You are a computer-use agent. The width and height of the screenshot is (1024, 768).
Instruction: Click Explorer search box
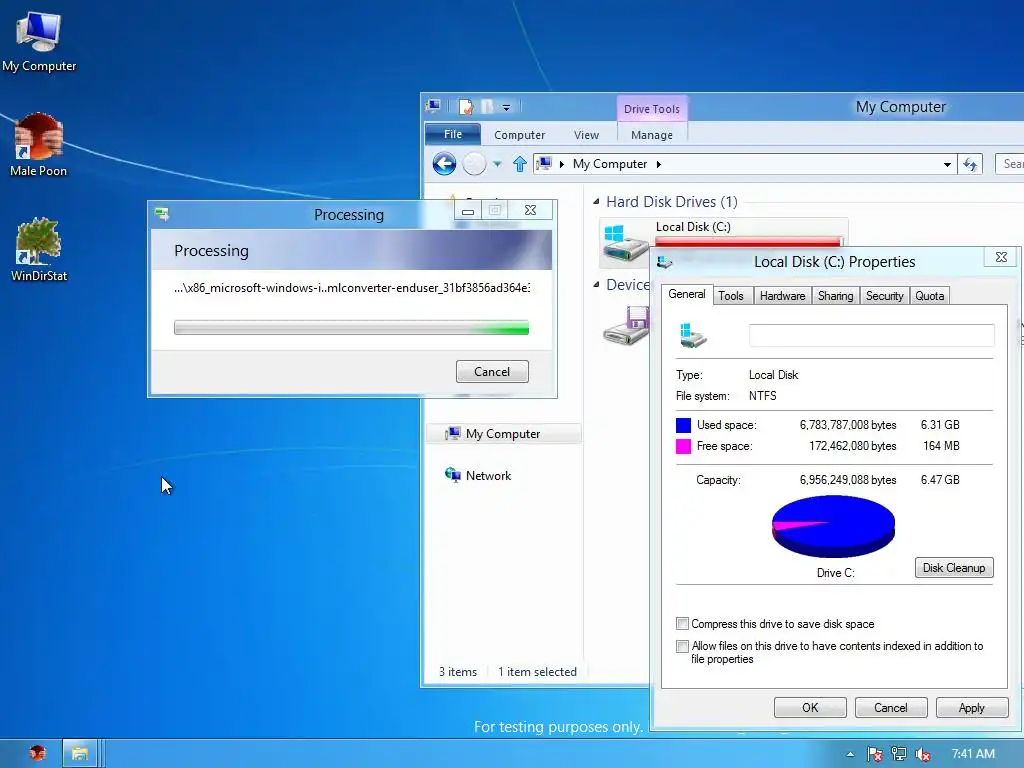tap(1010, 164)
